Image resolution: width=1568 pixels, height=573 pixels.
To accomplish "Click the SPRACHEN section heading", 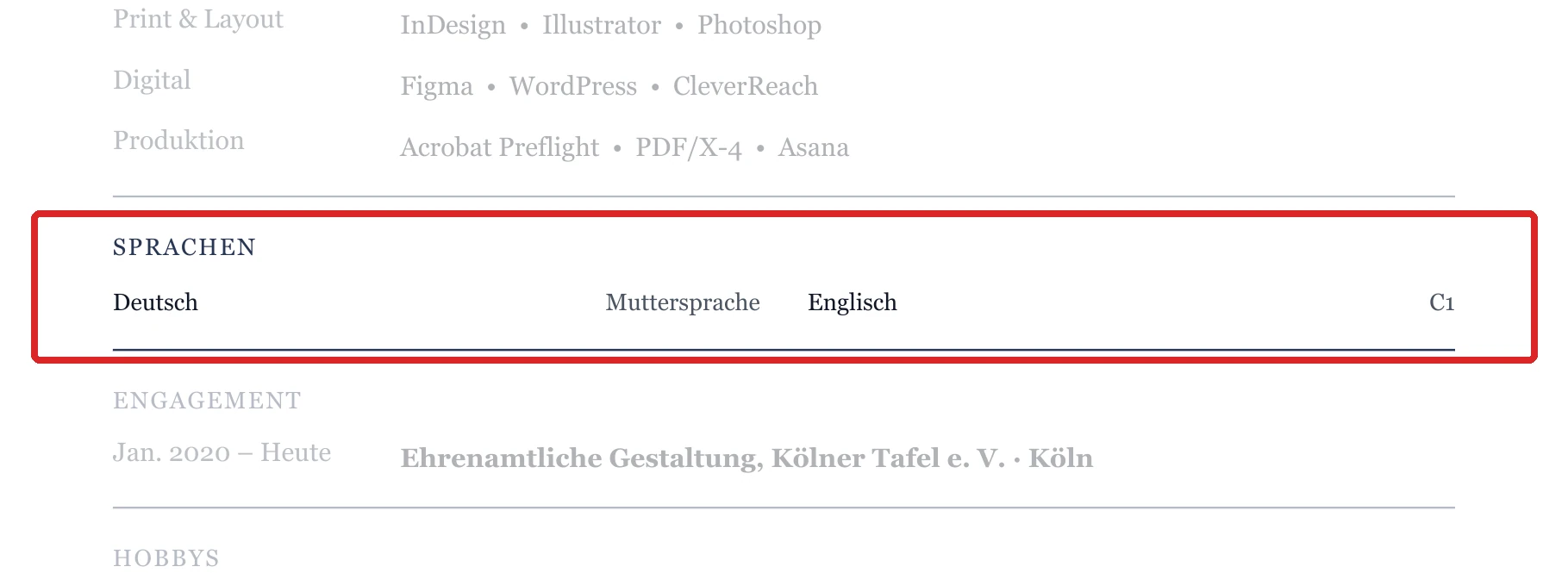I will (184, 247).
